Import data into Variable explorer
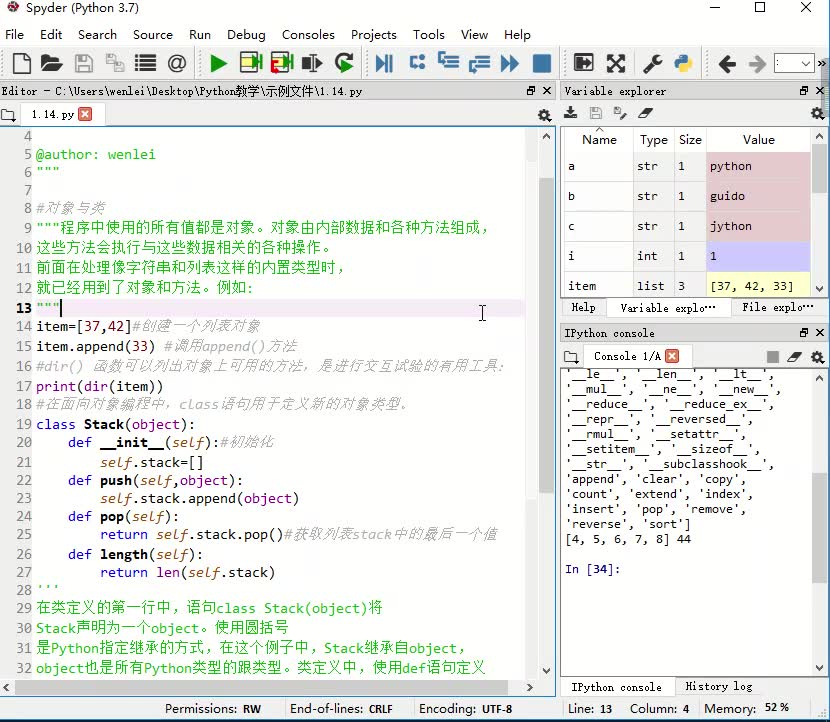Viewport: 830px width, 722px height. click(x=572, y=114)
